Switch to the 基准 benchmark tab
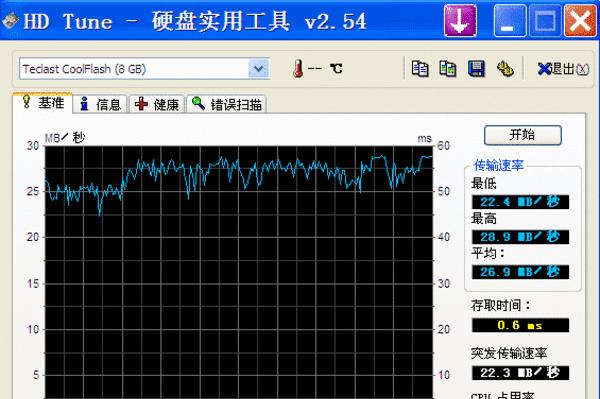This screenshot has width=600, height=399. click(43, 103)
